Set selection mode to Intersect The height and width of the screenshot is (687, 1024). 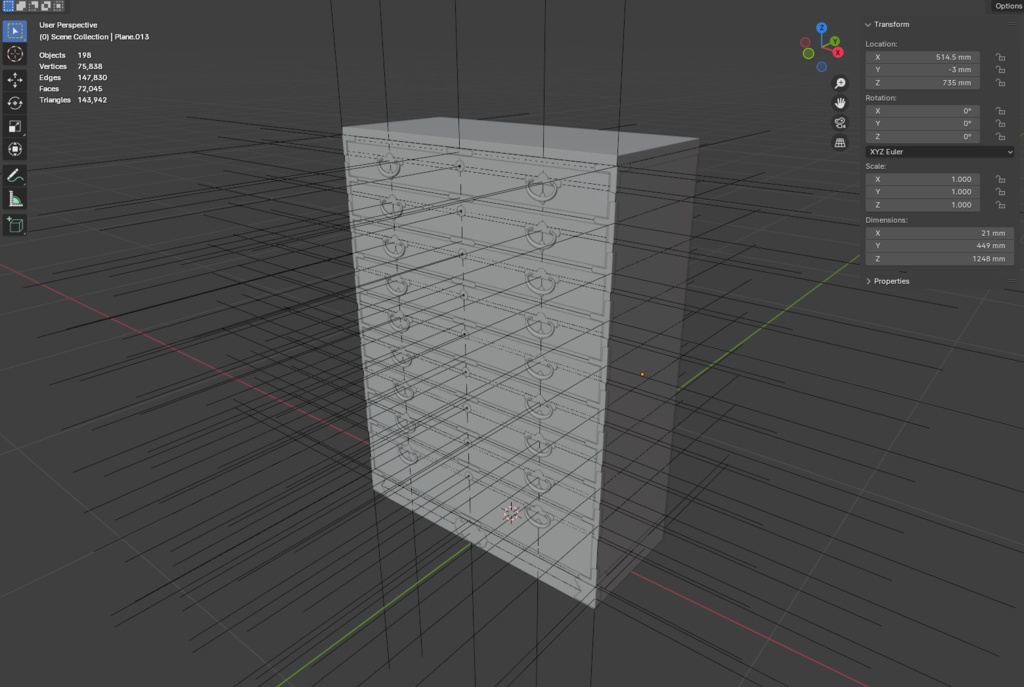(58, 6)
